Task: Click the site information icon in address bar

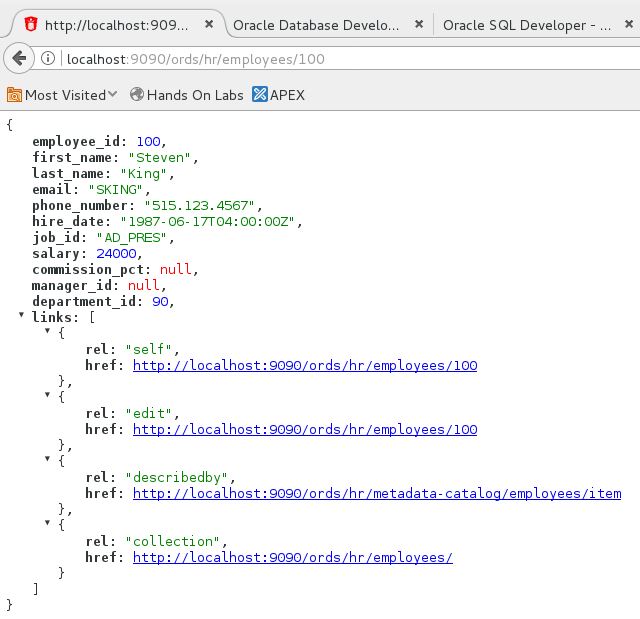Action: [48, 59]
